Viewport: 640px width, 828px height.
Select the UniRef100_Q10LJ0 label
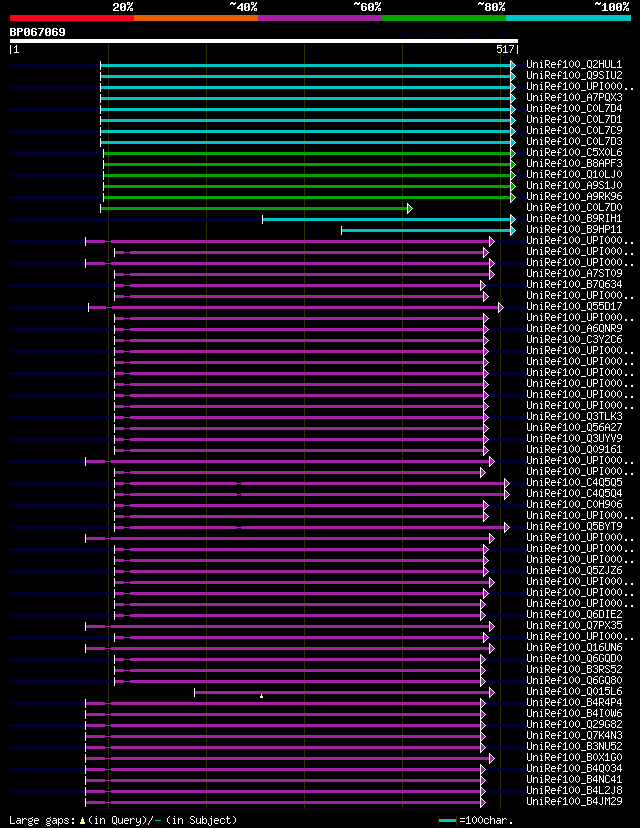pyautogui.click(x=574, y=175)
